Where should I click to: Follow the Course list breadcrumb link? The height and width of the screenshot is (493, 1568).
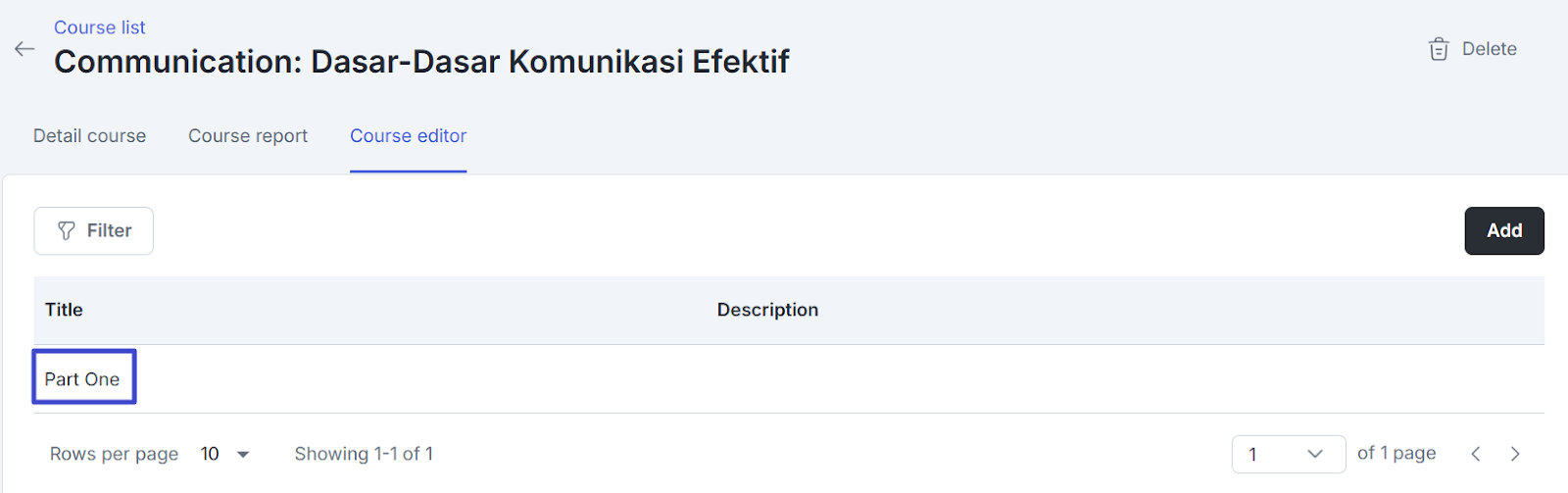tap(99, 27)
